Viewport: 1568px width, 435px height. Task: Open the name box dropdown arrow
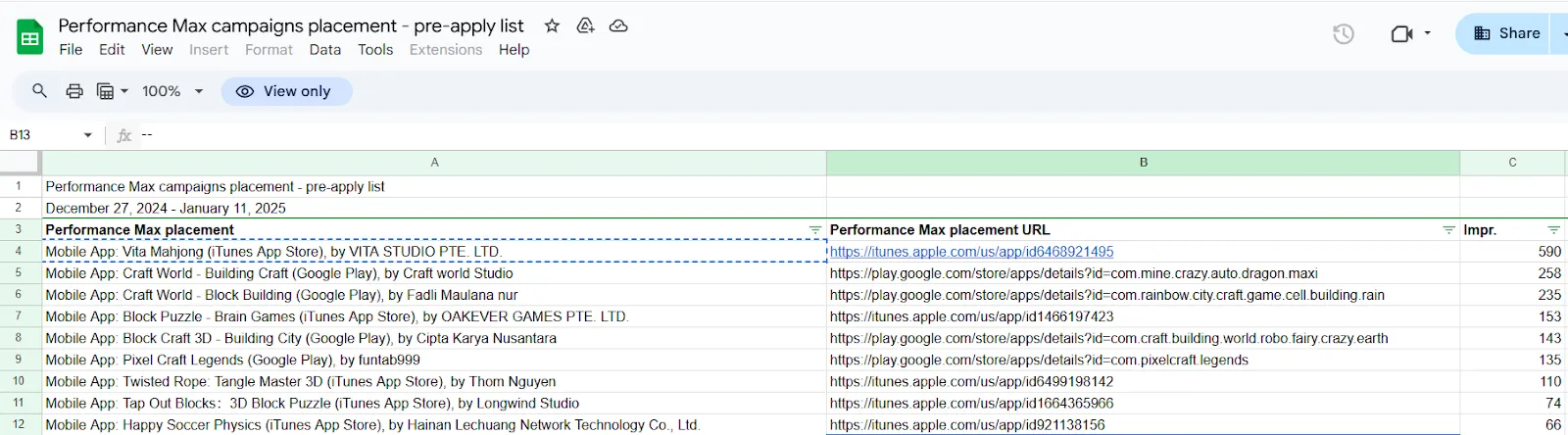tap(88, 135)
